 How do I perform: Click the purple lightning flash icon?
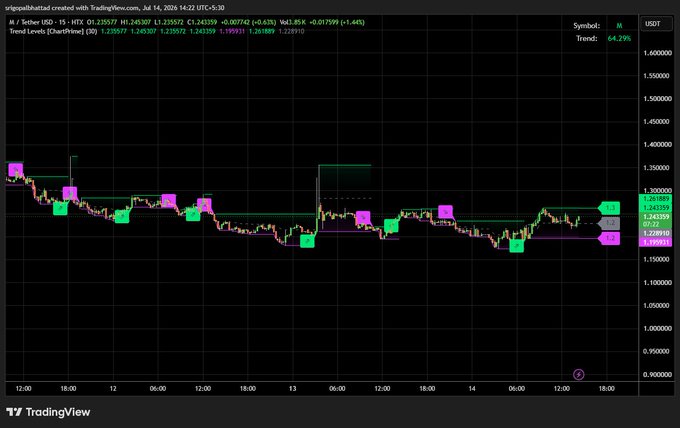[x=579, y=374]
